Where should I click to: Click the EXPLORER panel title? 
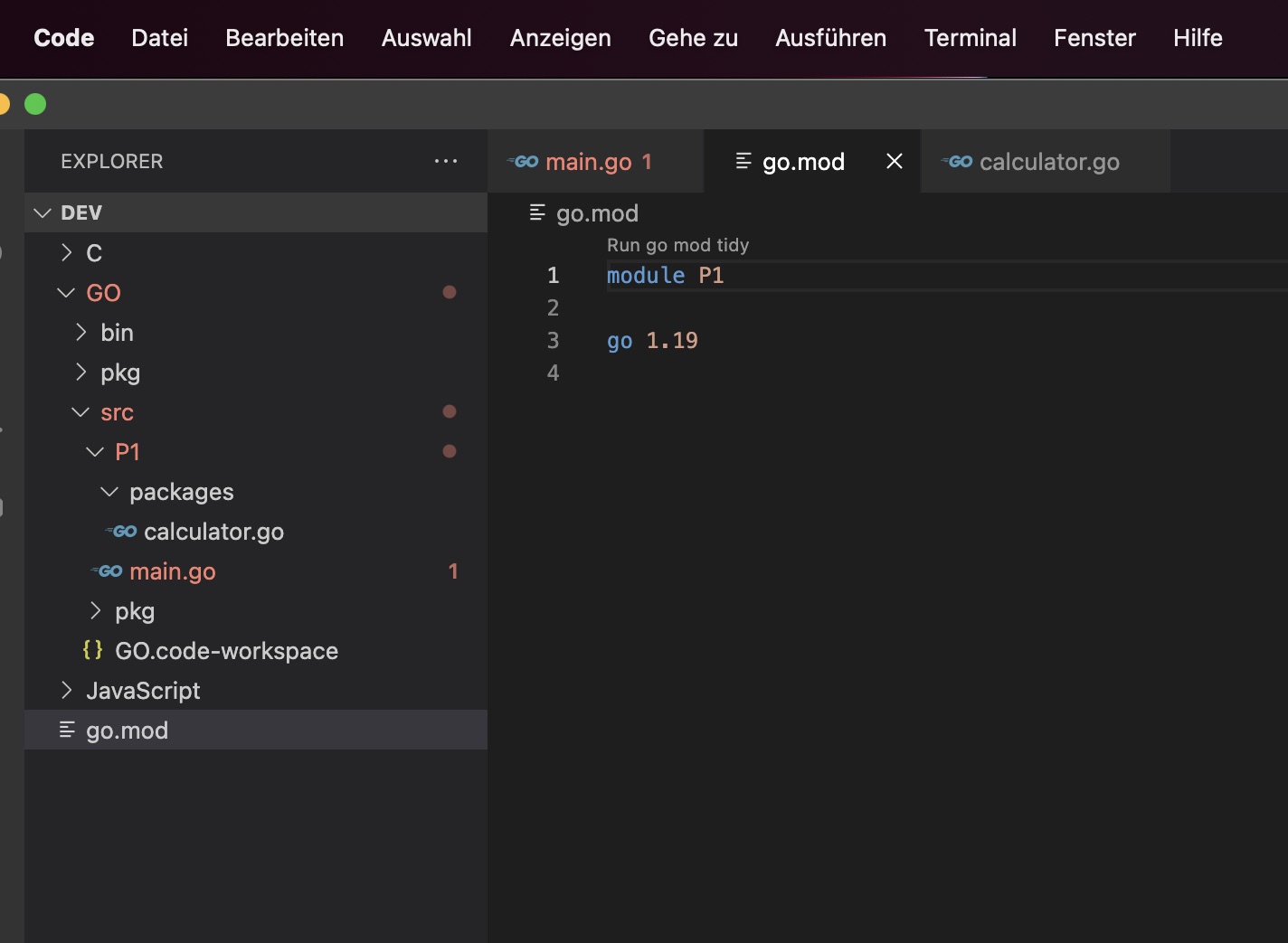pyautogui.click(x=112, y=161)
